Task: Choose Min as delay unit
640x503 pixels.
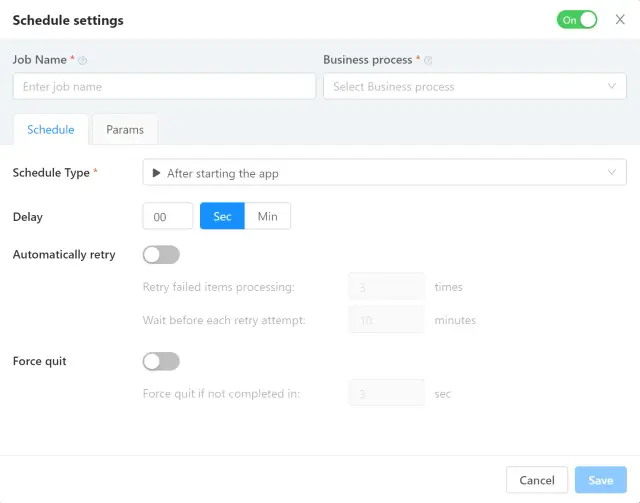Action: click(x=267, y=217)
